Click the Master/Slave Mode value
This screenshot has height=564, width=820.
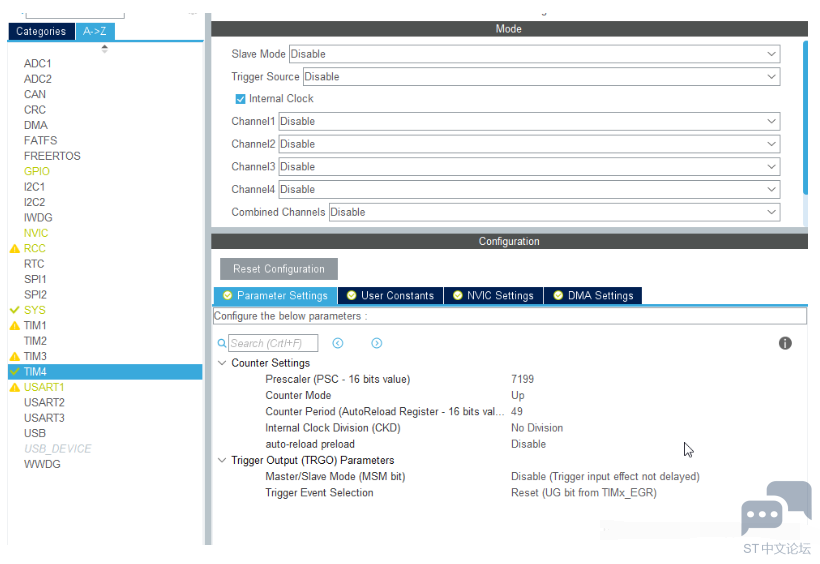(x=605, y=477)
